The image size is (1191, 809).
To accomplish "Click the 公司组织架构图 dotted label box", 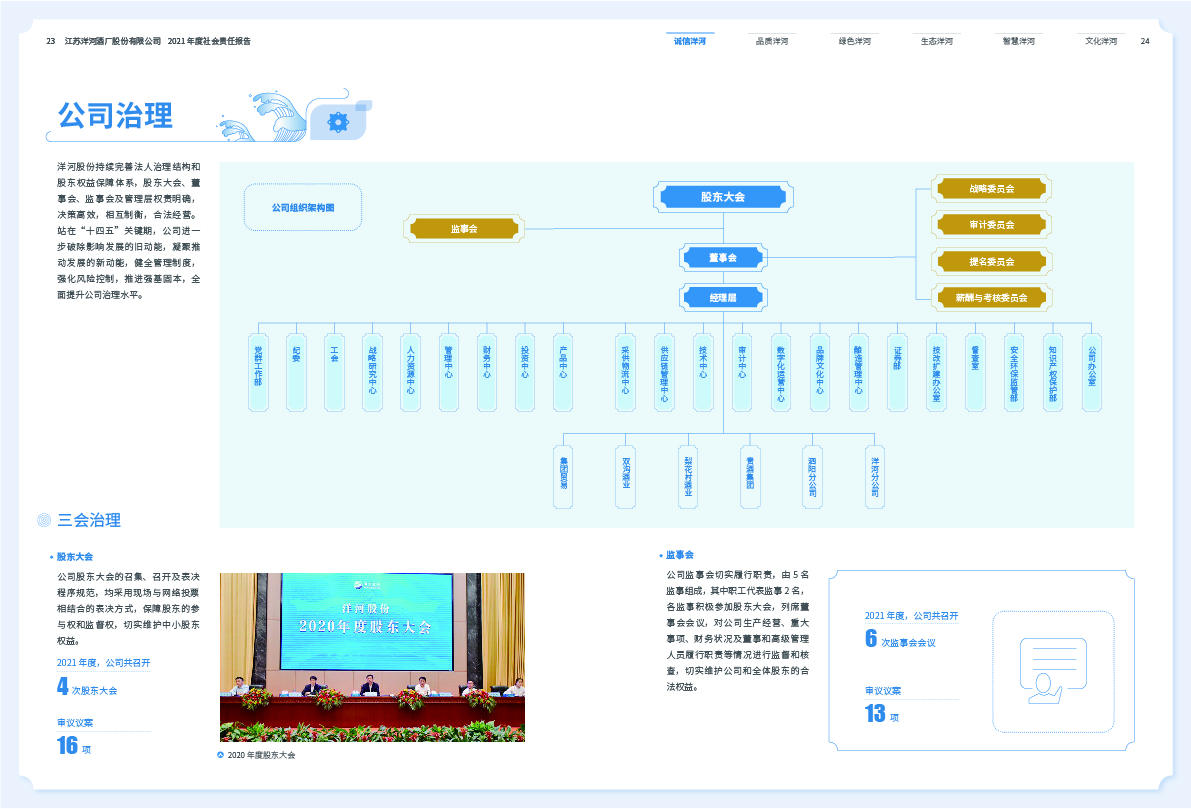I will coord(302,208).
